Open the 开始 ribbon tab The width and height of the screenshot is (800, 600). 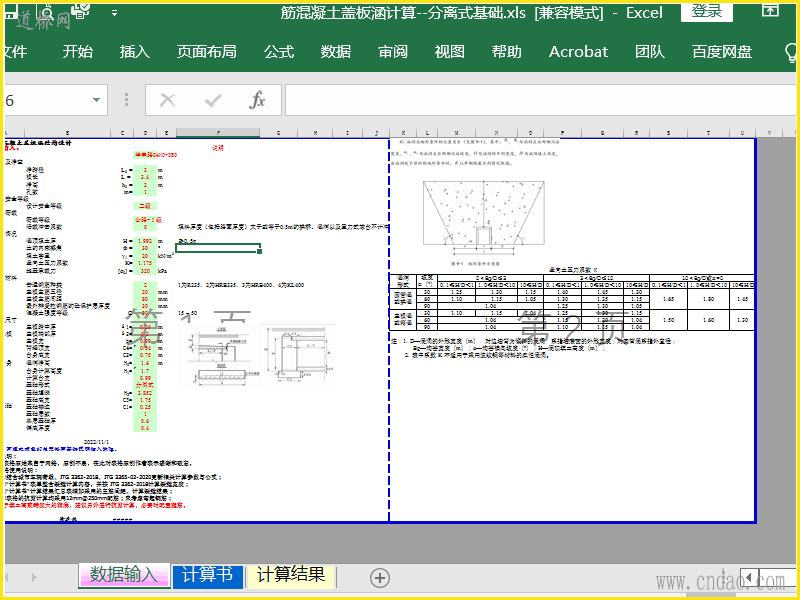tap(78, 52)
